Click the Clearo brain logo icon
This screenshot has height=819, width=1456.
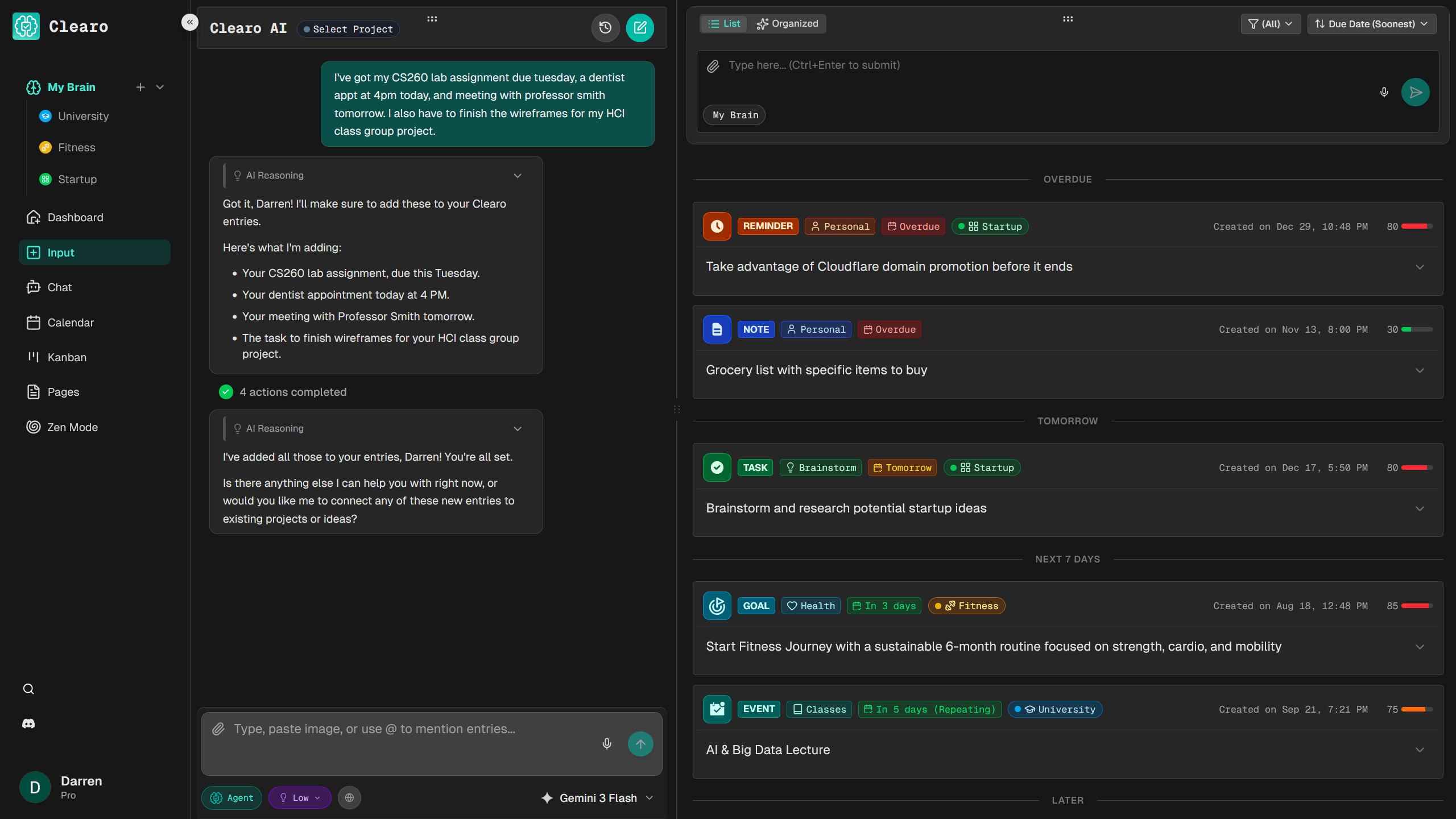click(x=26, y=26)
